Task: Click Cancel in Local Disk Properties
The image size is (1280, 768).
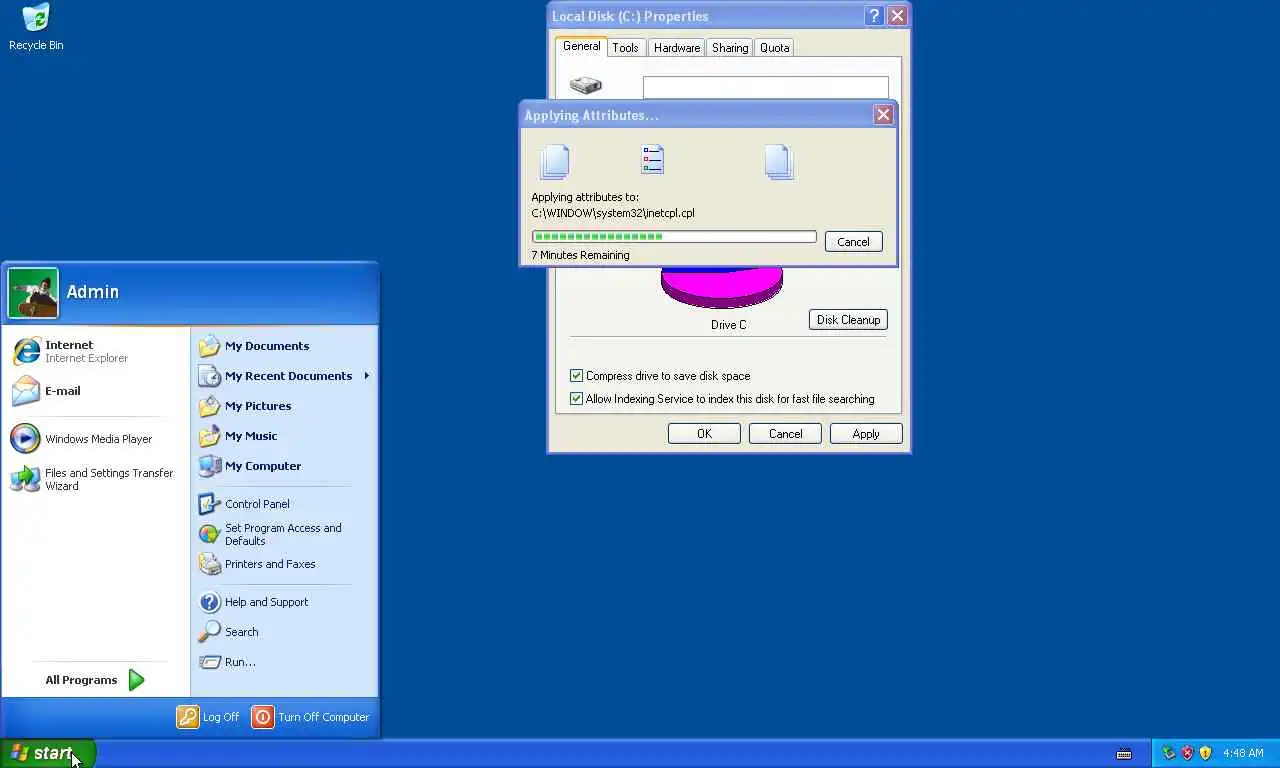Action: pyautogui.click(x=785, y=434)
